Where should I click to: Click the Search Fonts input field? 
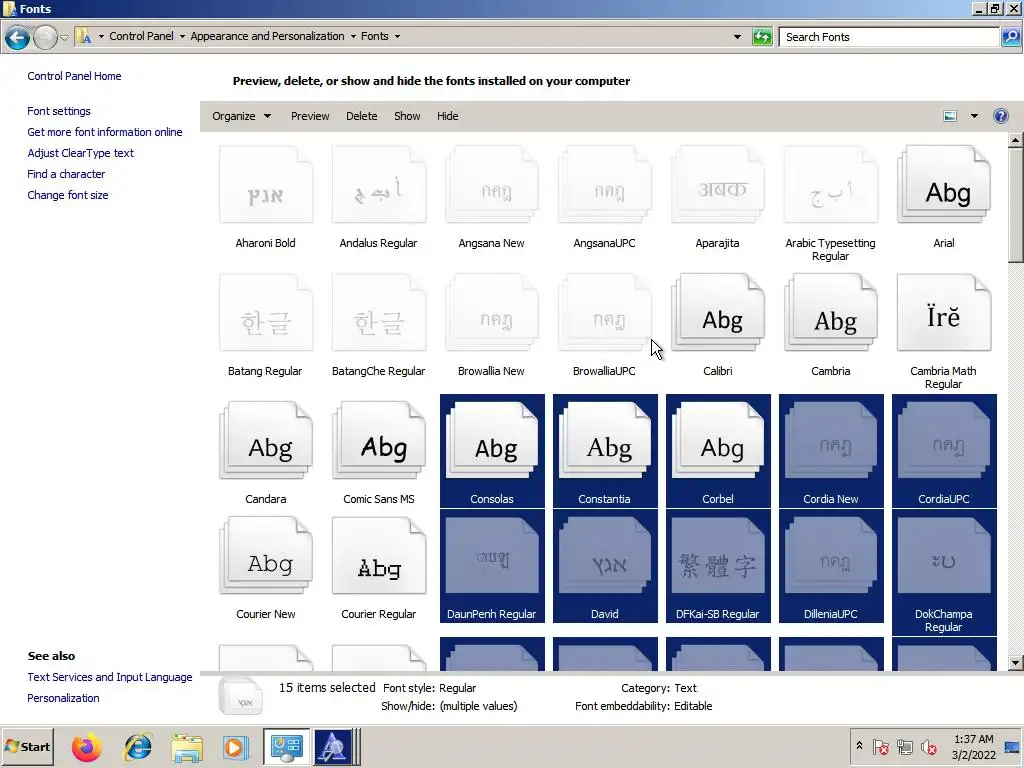tap(889, 37)
